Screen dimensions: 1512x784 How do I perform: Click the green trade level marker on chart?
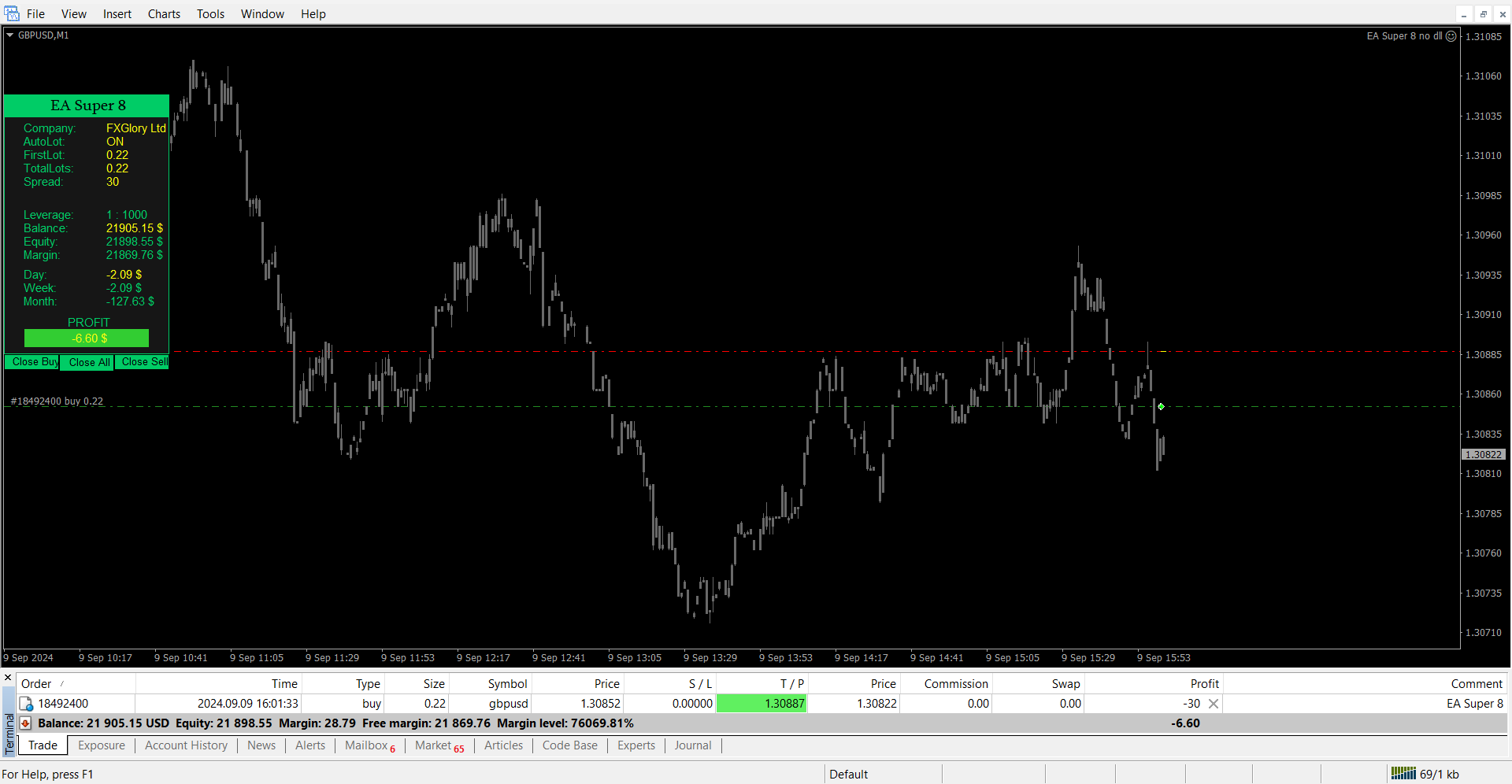point(1161,407)
